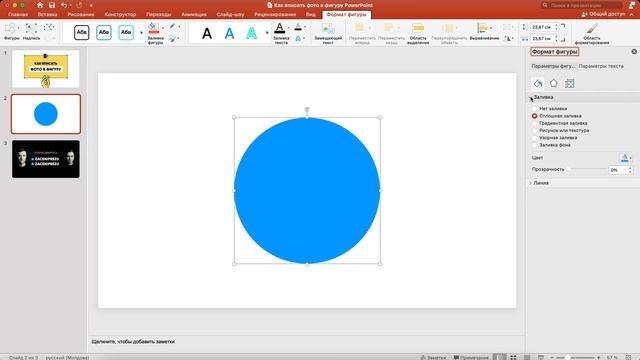Save the presentation with the floppy icon
The height and width of the screenshot is (360, 640).
(52, 5)
